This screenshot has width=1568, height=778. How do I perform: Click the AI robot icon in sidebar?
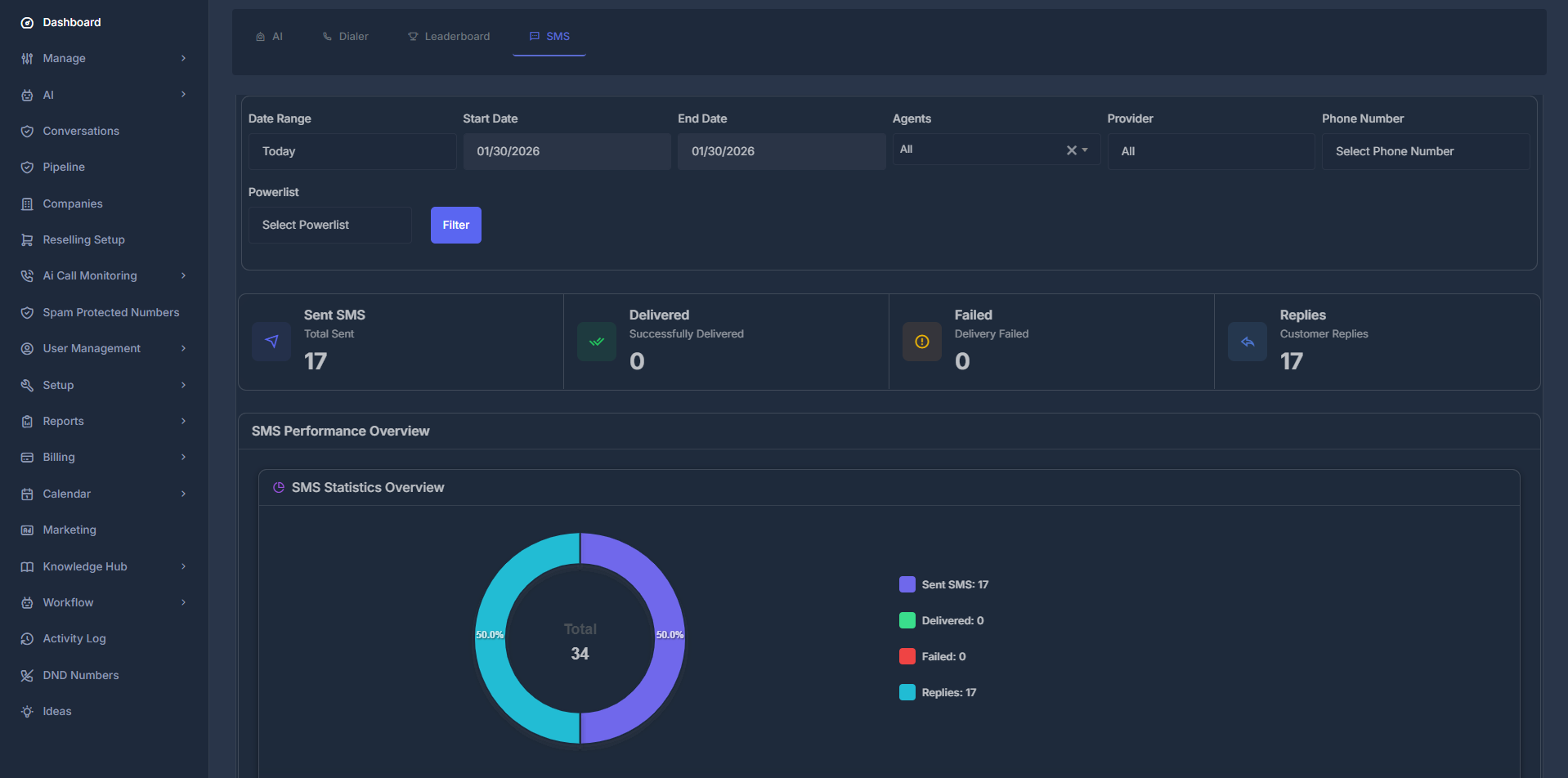click(27, 96)
